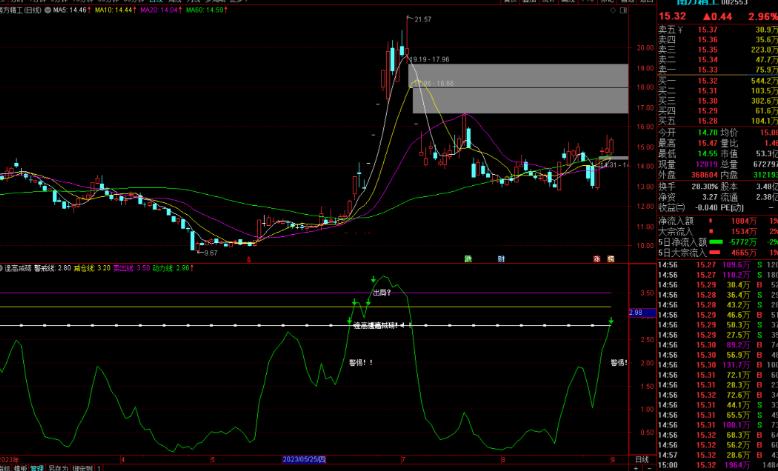The image size is (778, 471).
Task: Click the red event marker near chart bottom right
Action: point(596,259)
